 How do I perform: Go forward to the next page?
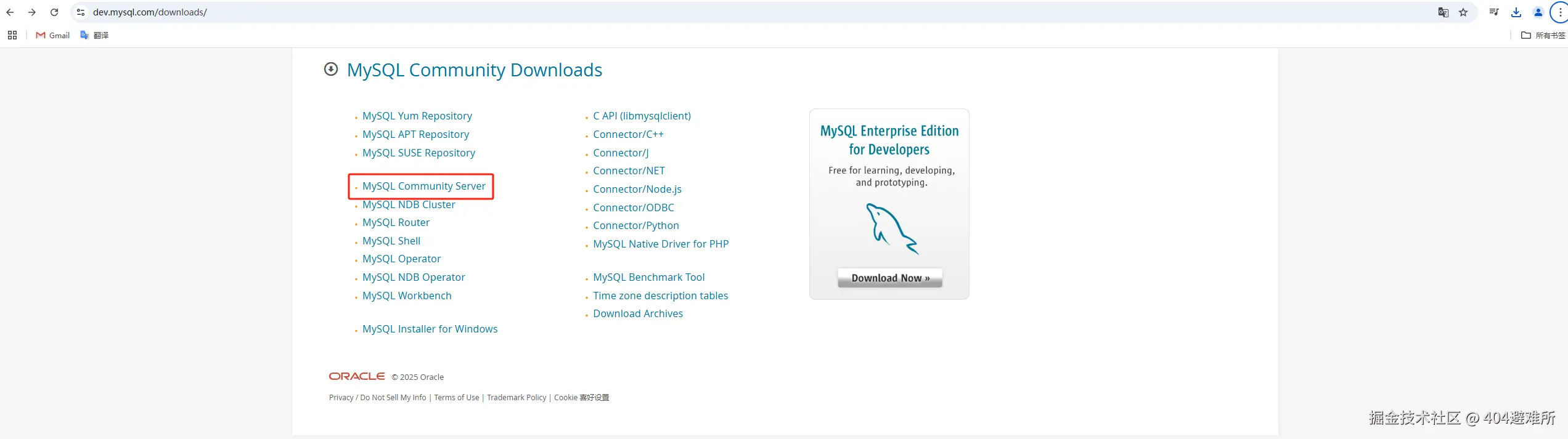point(32,12)
